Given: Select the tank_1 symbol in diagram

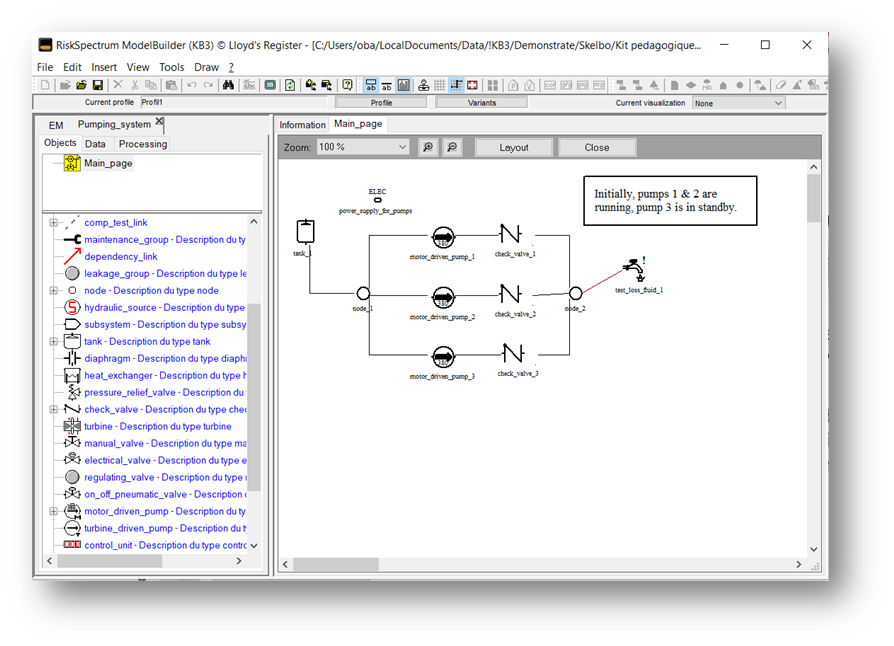Looking at the screenshot, I should pos(306,231).
